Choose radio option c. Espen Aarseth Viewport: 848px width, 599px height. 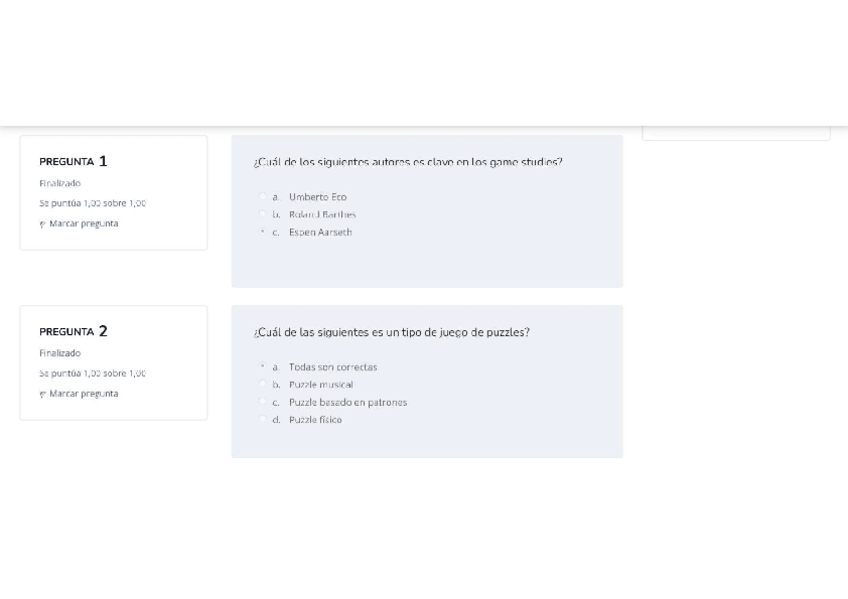[262, 231]
